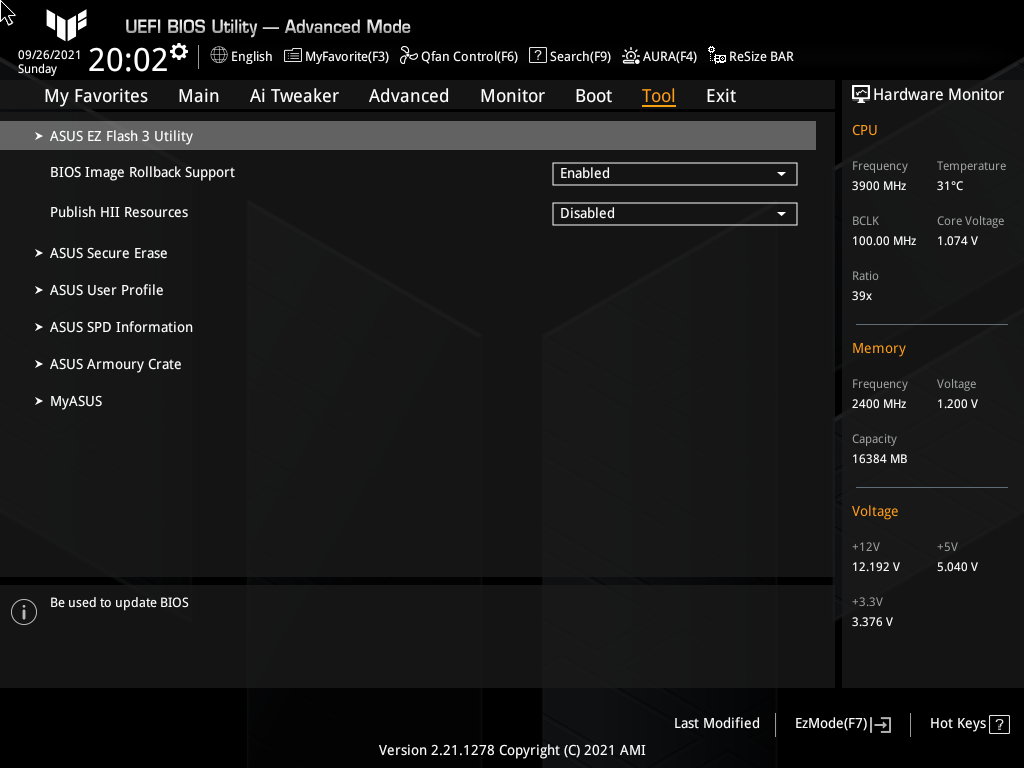Switch to EzMode(F7)
1024x768 pixels.
841,723
